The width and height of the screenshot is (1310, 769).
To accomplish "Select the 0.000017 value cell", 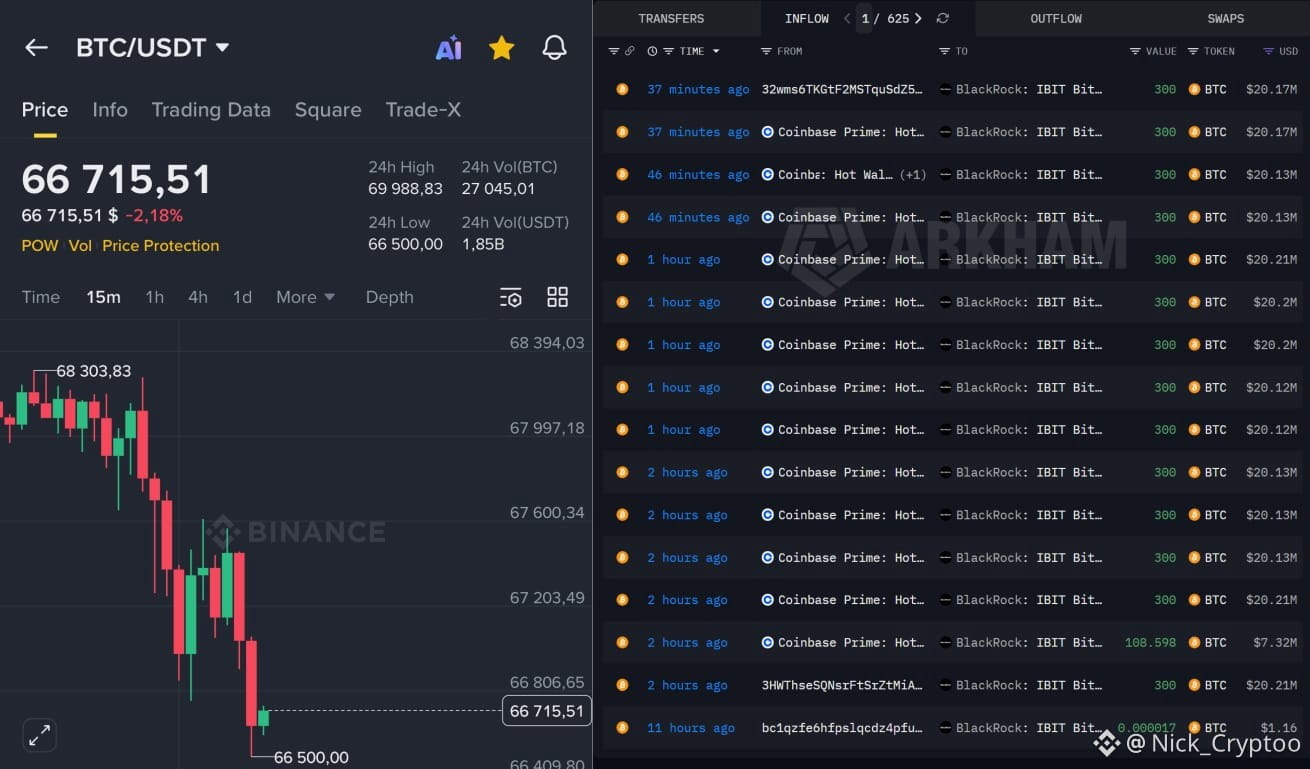I will [1147, 728].
